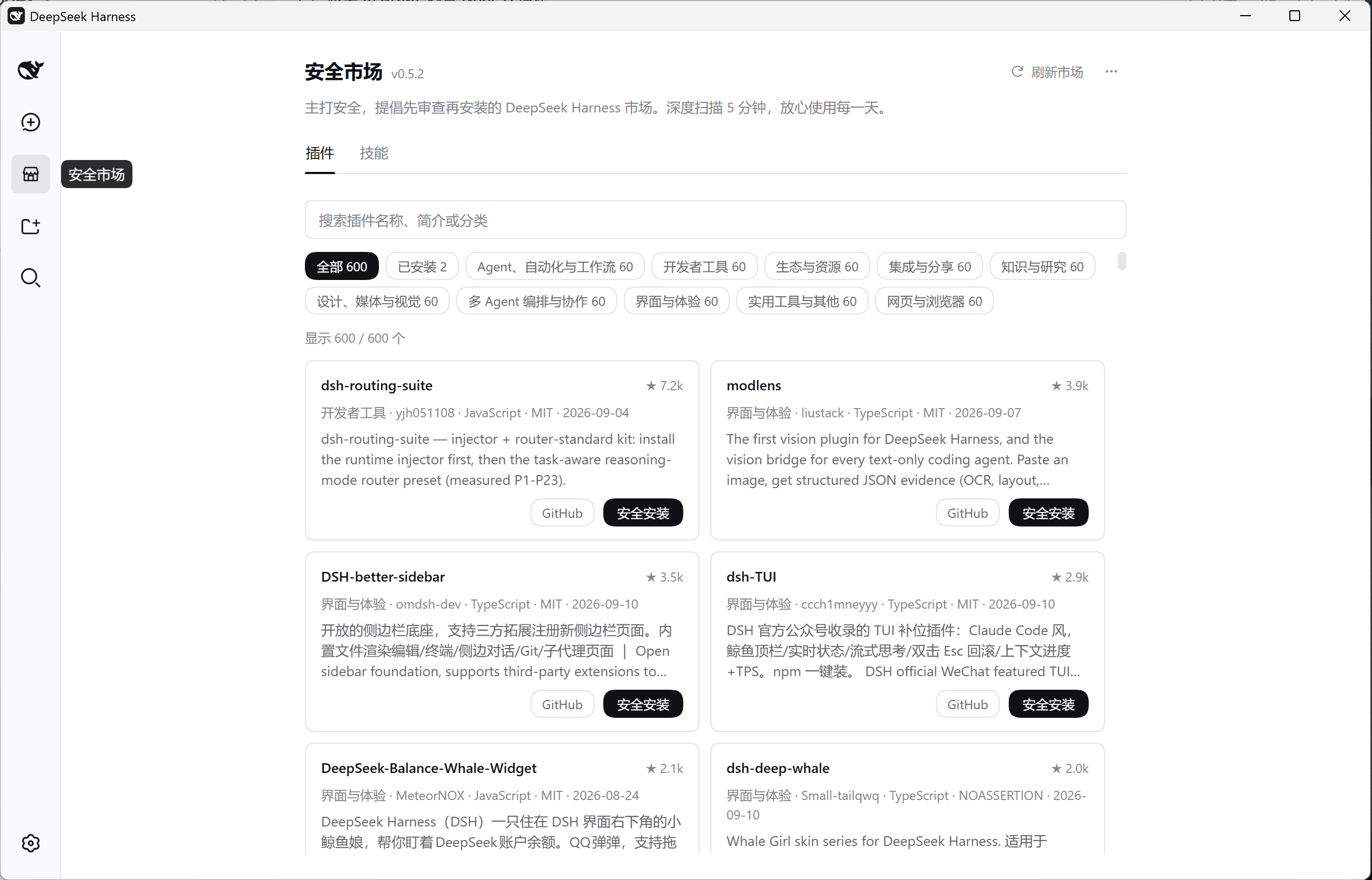Click the omdsh-dev metadata line
This screenshot has height=880, width=1372.
click(479, 604)
